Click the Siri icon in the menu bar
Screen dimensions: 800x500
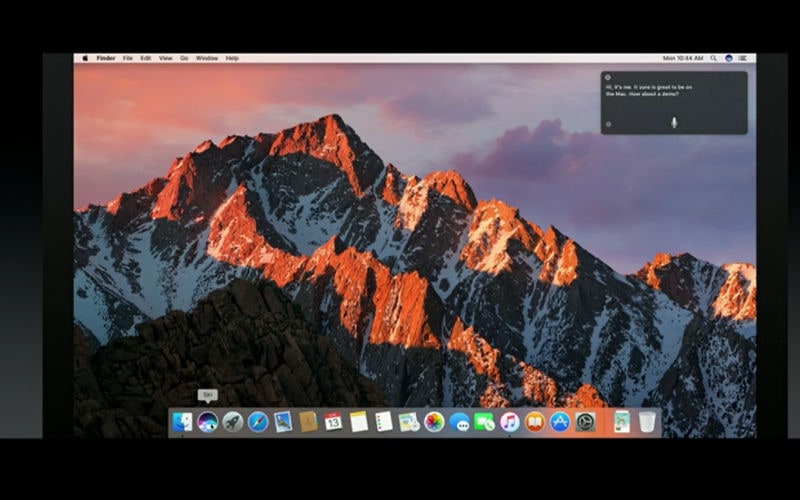click(x=729, y=58)
